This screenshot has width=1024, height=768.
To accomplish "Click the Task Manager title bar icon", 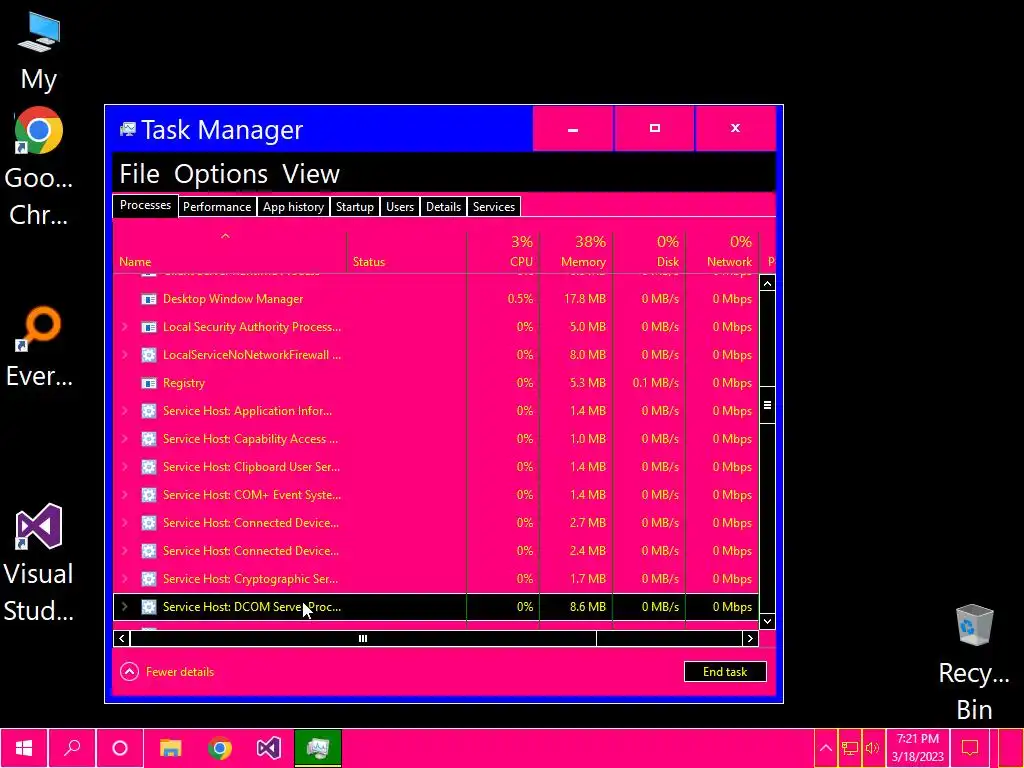I will (x=127, y=129).
